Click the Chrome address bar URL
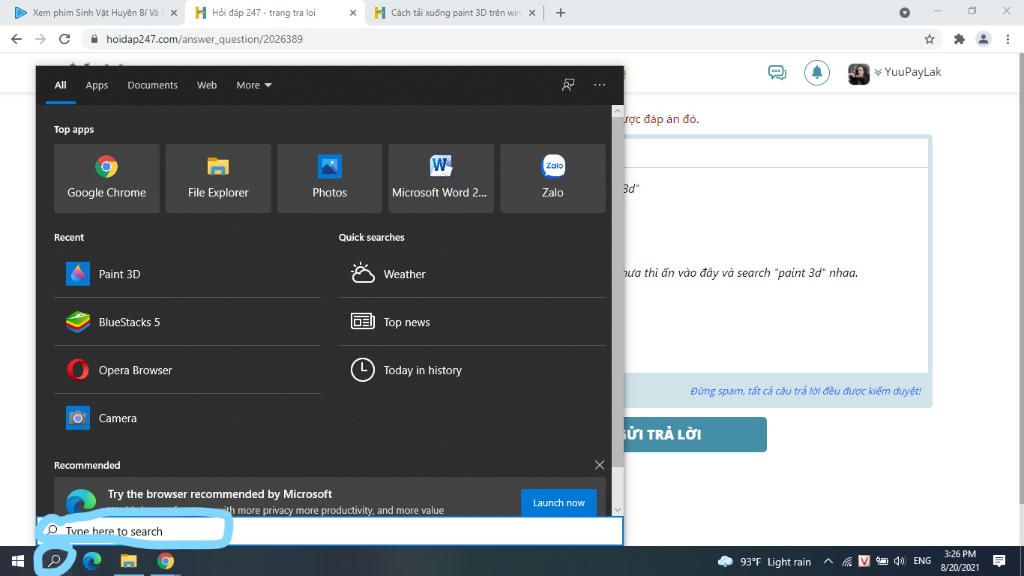 (x=204, y=39)
